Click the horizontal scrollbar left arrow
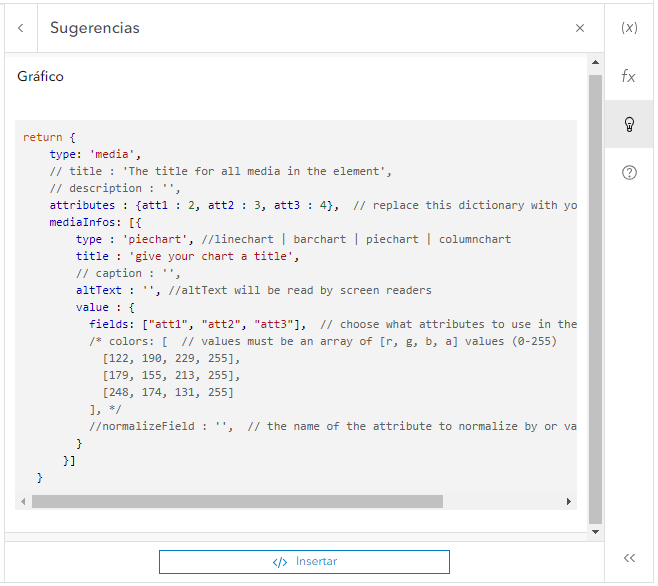The image size is (658, 586). (24, 501)
